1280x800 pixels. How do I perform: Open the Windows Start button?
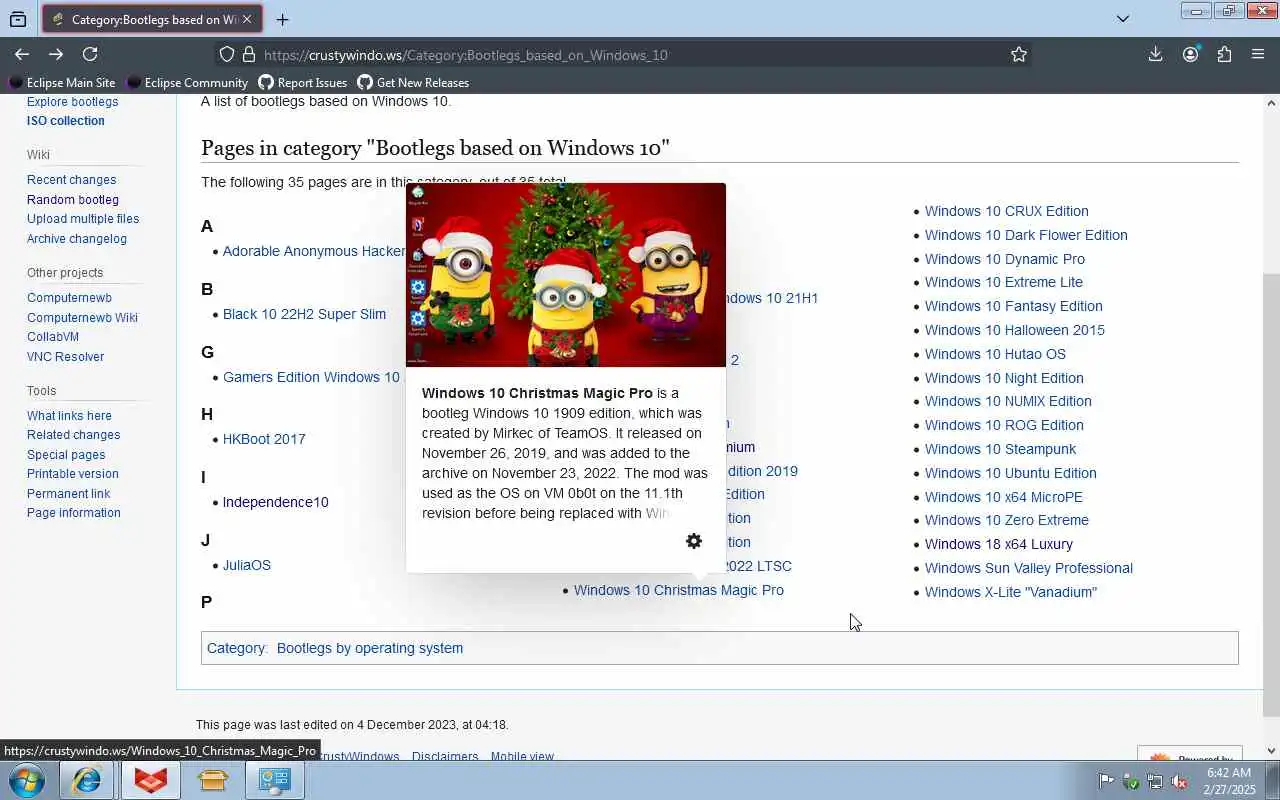(26, 780)
